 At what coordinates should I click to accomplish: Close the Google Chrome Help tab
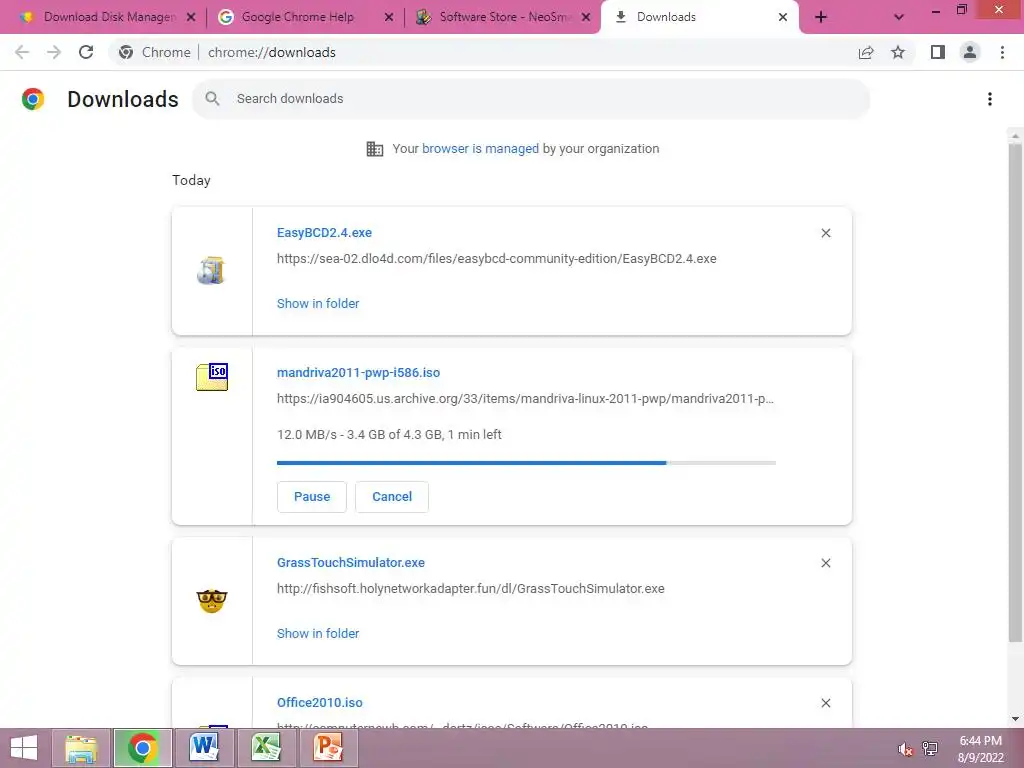coord(389,18)
